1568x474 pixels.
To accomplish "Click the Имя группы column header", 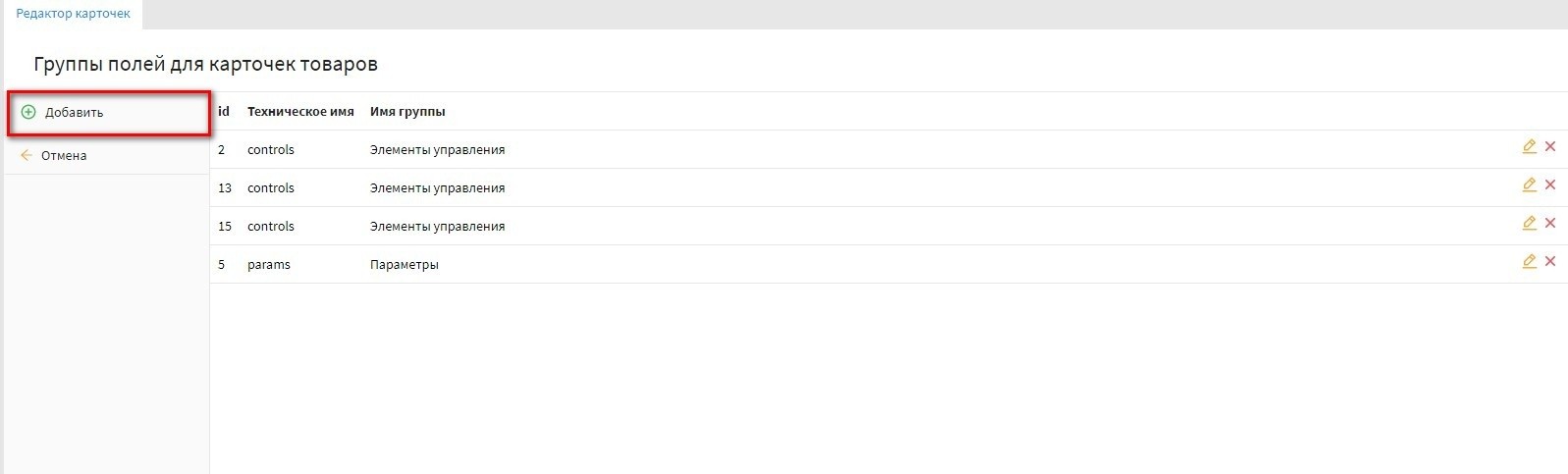I will click(x=407, y=112).
